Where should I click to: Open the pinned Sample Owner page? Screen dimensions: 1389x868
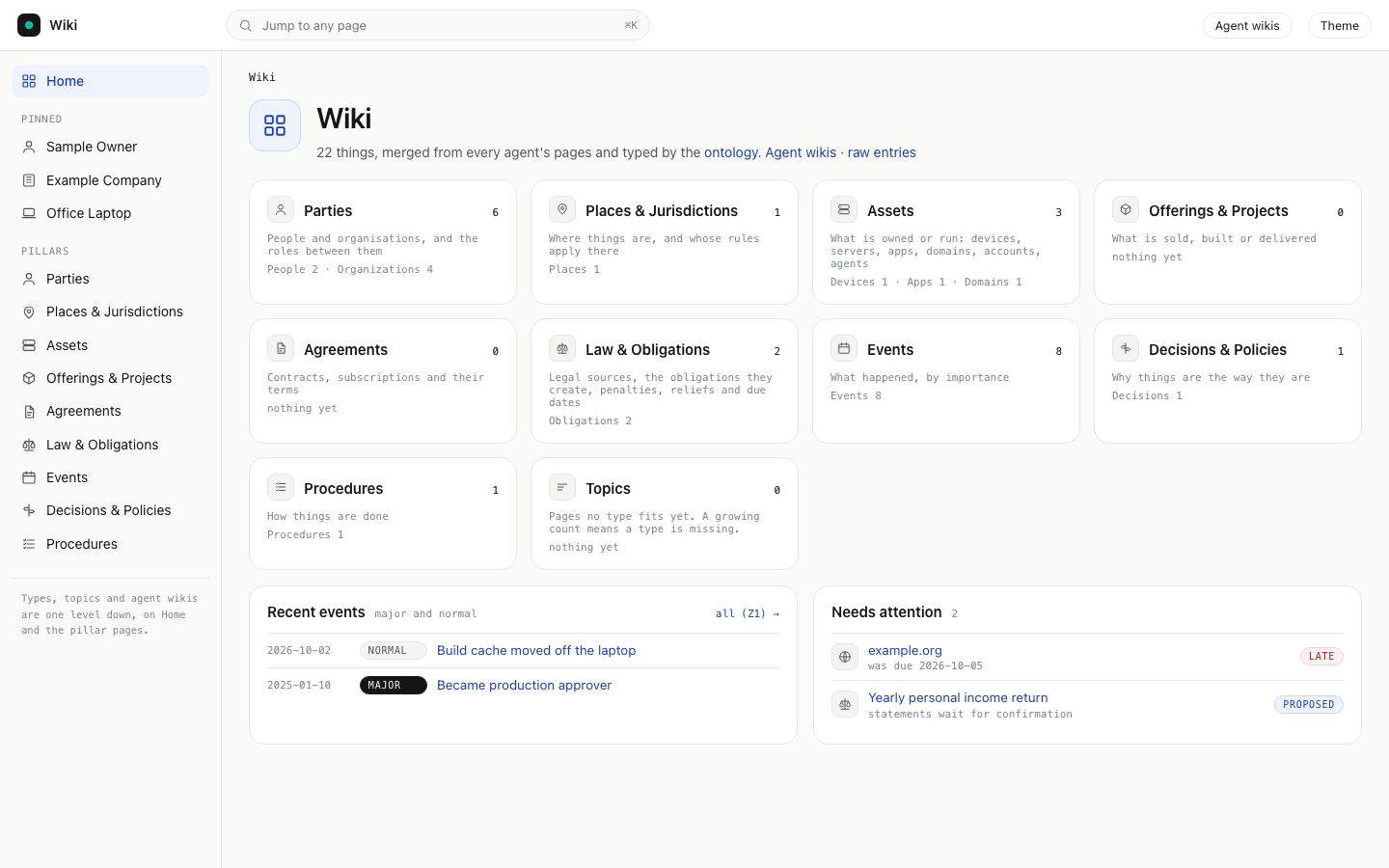point(110,147)
